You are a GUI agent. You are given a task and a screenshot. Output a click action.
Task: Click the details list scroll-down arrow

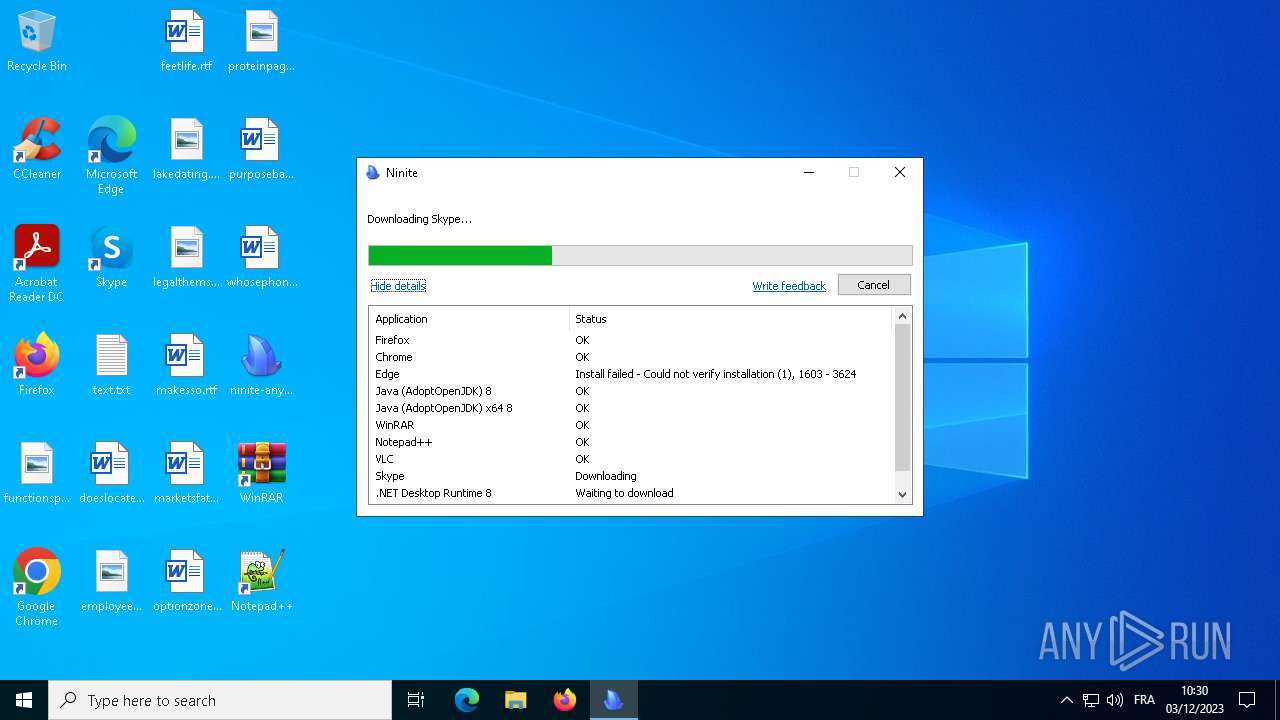tap(902, 494)
